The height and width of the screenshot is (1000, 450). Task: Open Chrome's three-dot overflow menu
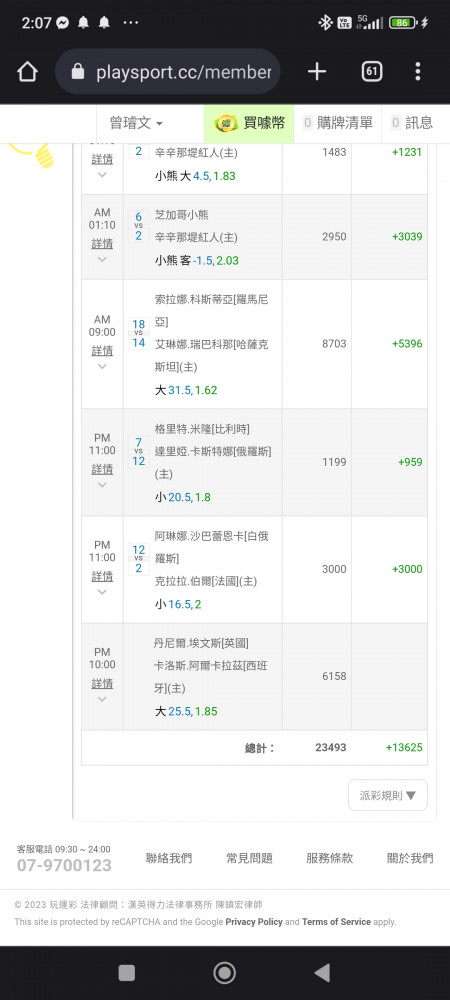(x=417, y=71)
